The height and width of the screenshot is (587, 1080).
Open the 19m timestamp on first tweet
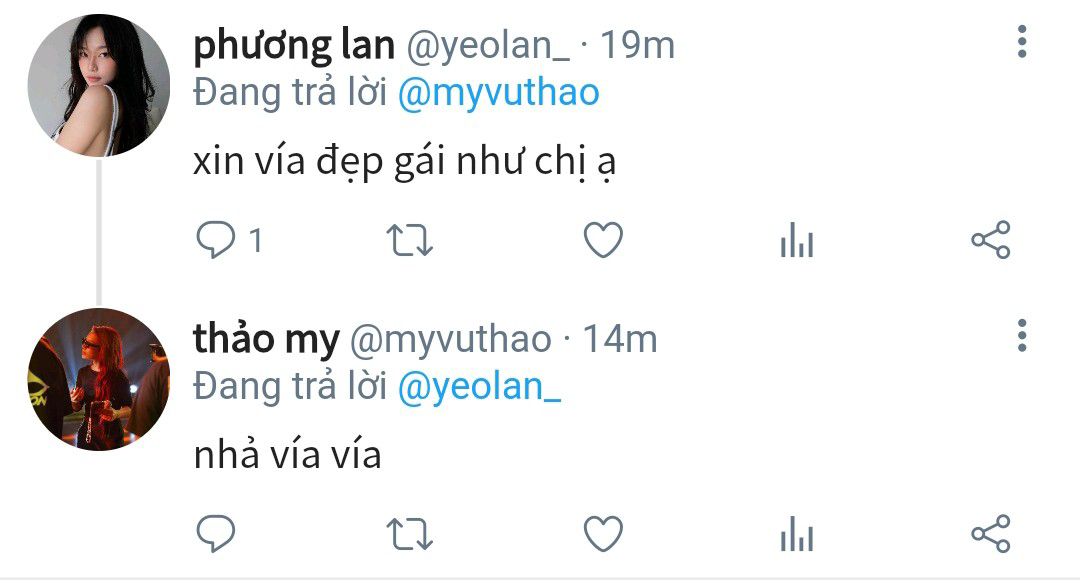tap(638, 45)
